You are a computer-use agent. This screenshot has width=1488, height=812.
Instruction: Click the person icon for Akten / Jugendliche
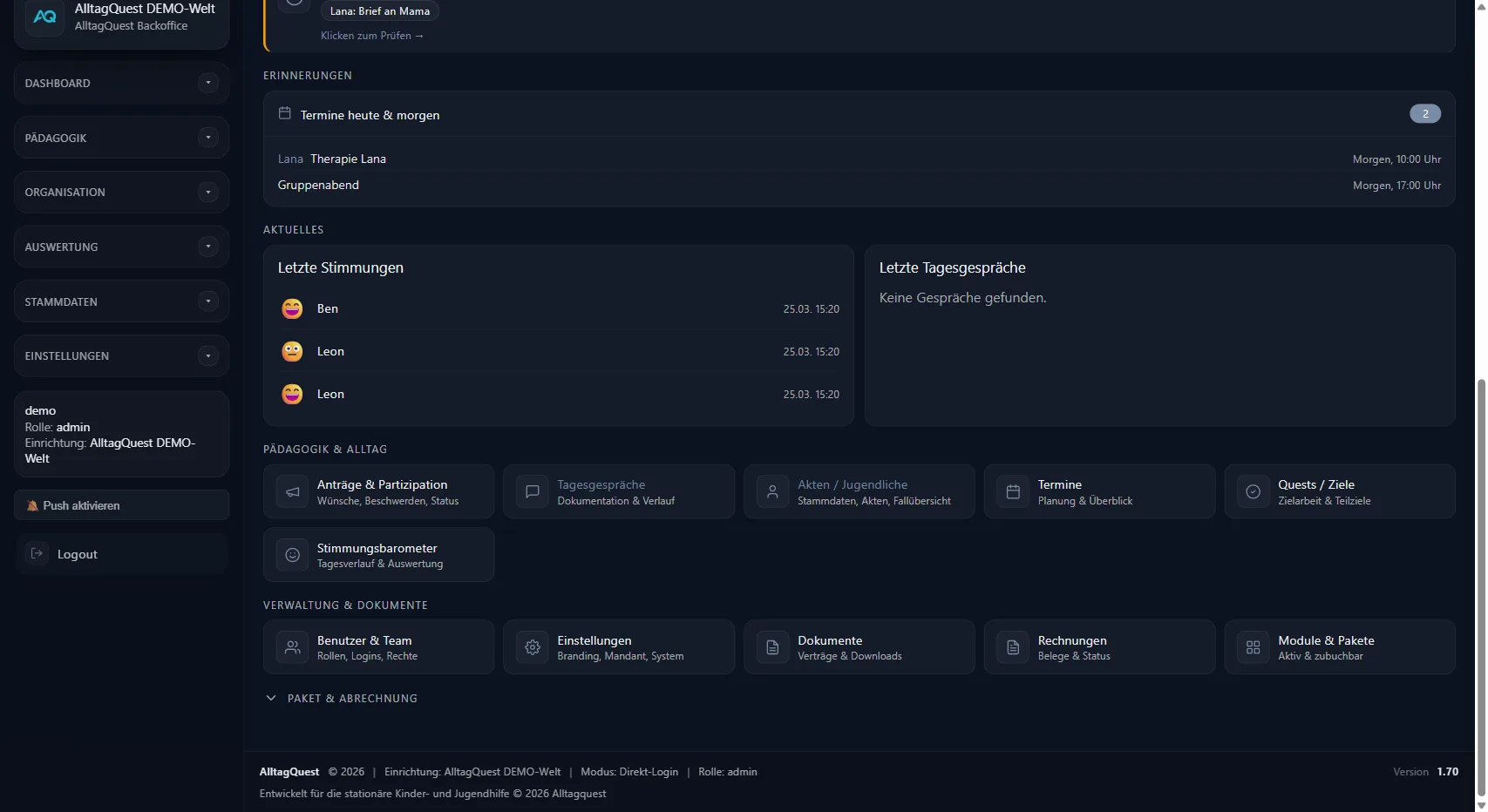click(772, 492)
